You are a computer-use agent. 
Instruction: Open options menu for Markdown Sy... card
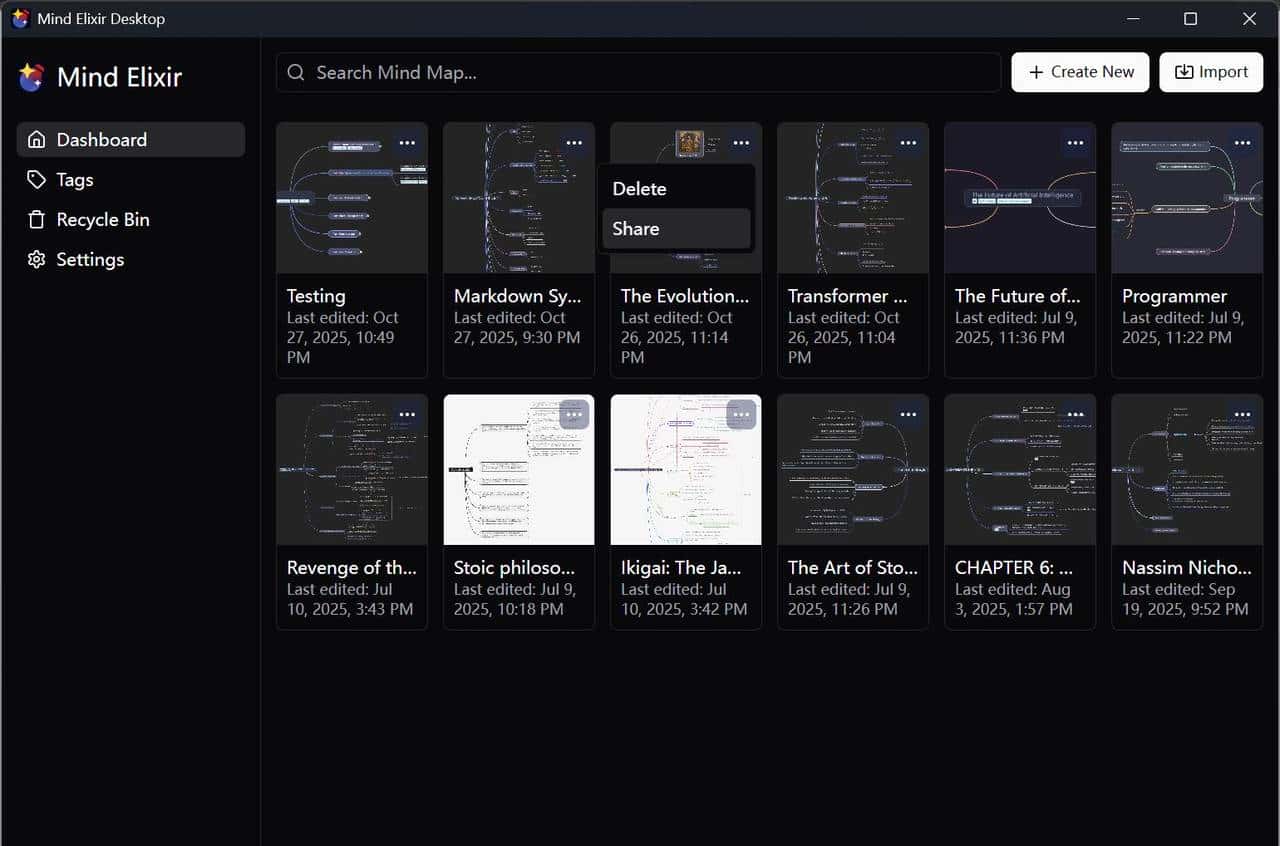[x=574, y=143]
